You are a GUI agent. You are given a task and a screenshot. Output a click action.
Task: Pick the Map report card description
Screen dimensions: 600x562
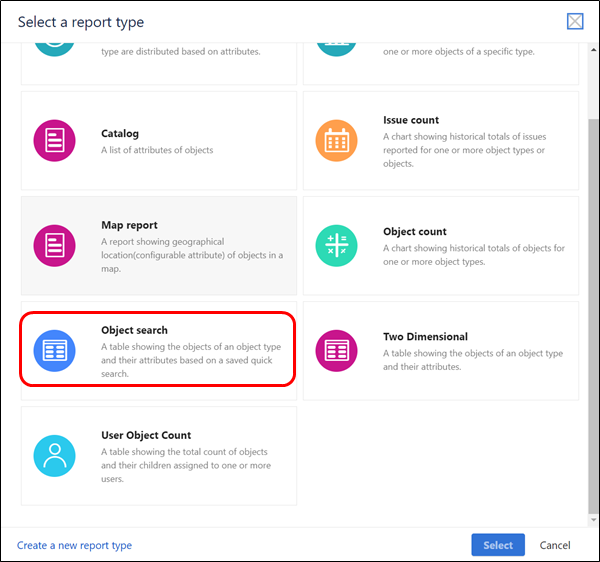tap(192, 255)
